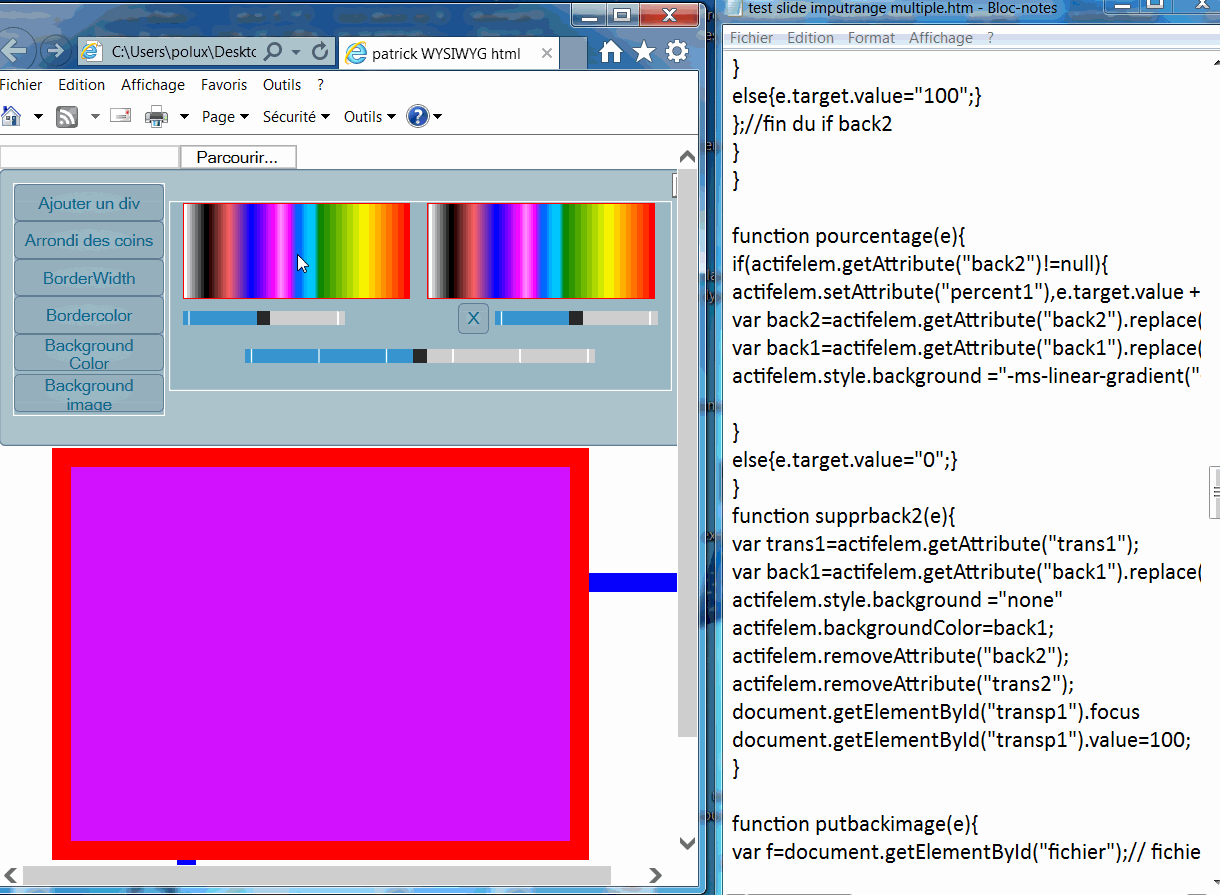The width and height of the screenshot is (1220, 895).
Task: Refresh the page in Internet Explorer
Action: [320, 51]
